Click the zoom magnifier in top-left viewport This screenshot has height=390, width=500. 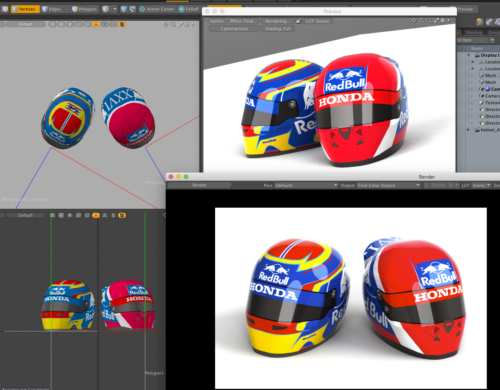[x=173, y=24]
